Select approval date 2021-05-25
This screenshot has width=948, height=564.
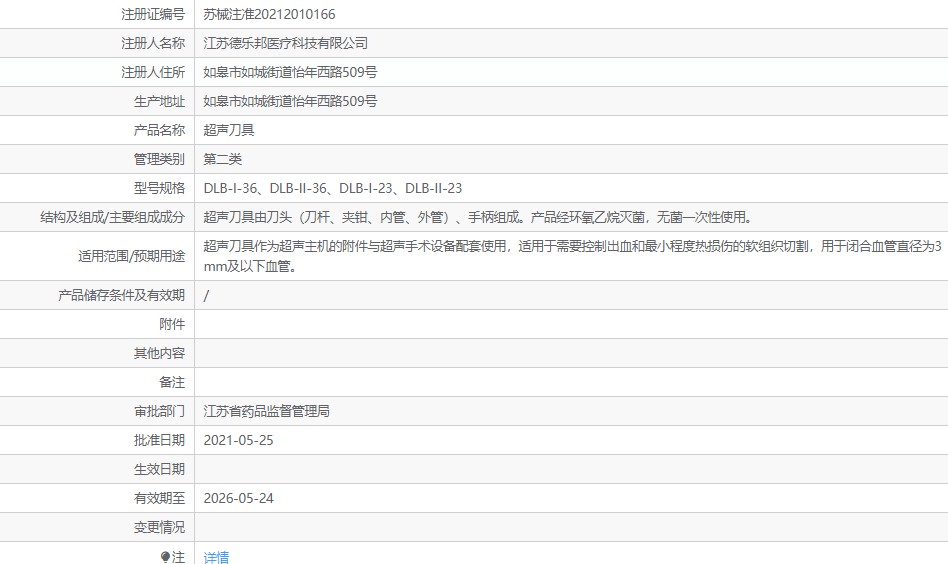click(238, 441)
